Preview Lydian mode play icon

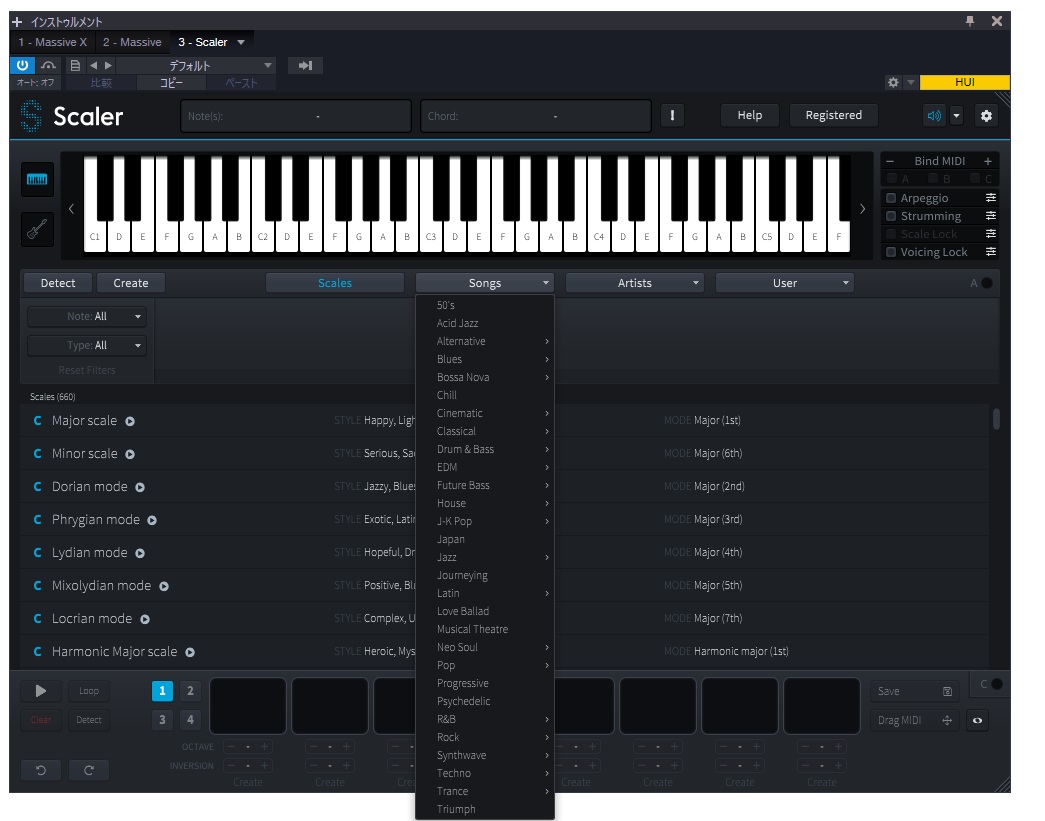click(140, 553)
